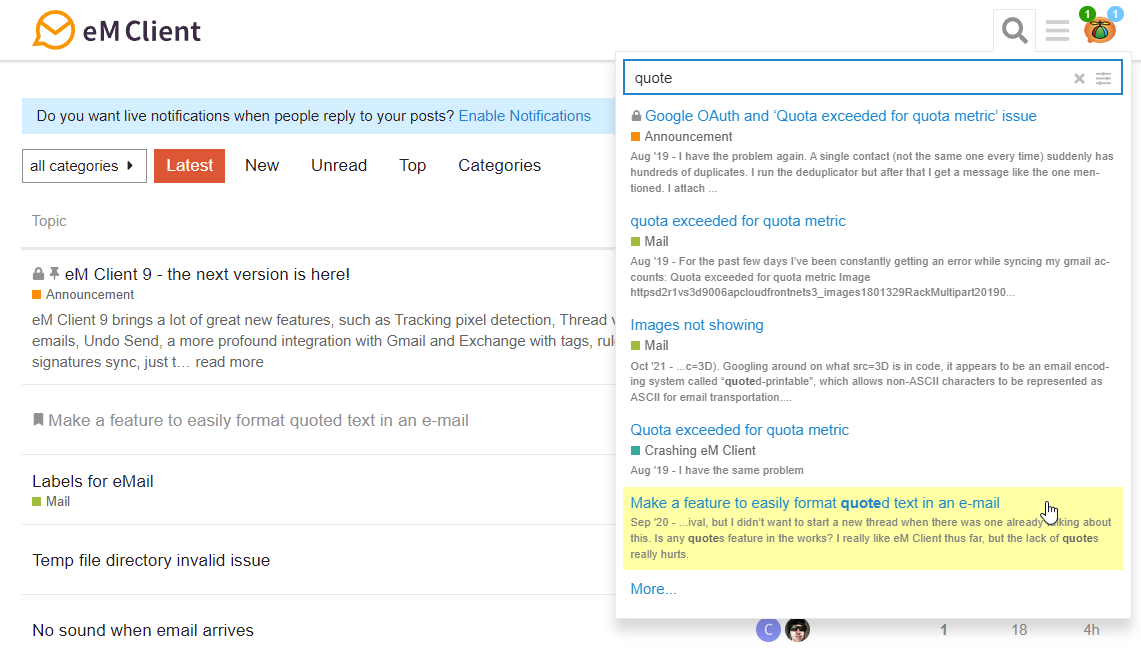Click Mail category under quota exceeded result

649,242
